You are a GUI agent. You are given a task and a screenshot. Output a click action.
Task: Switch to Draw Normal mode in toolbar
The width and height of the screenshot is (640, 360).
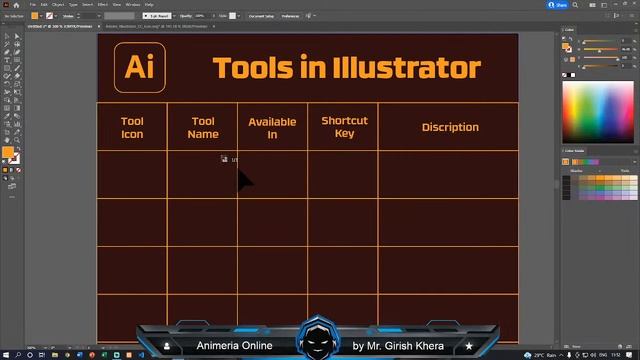[x=5, y=178]
